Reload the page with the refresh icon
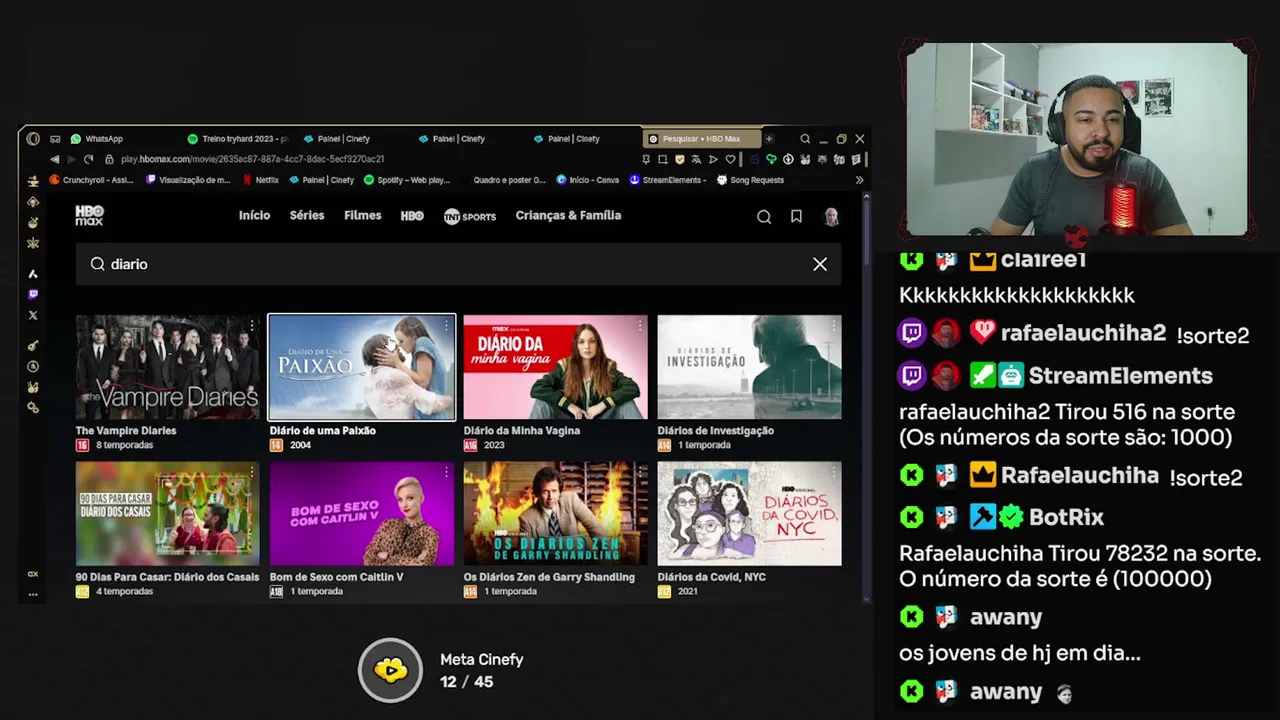This screenshot has height=720, width=1280. [89, 159]
